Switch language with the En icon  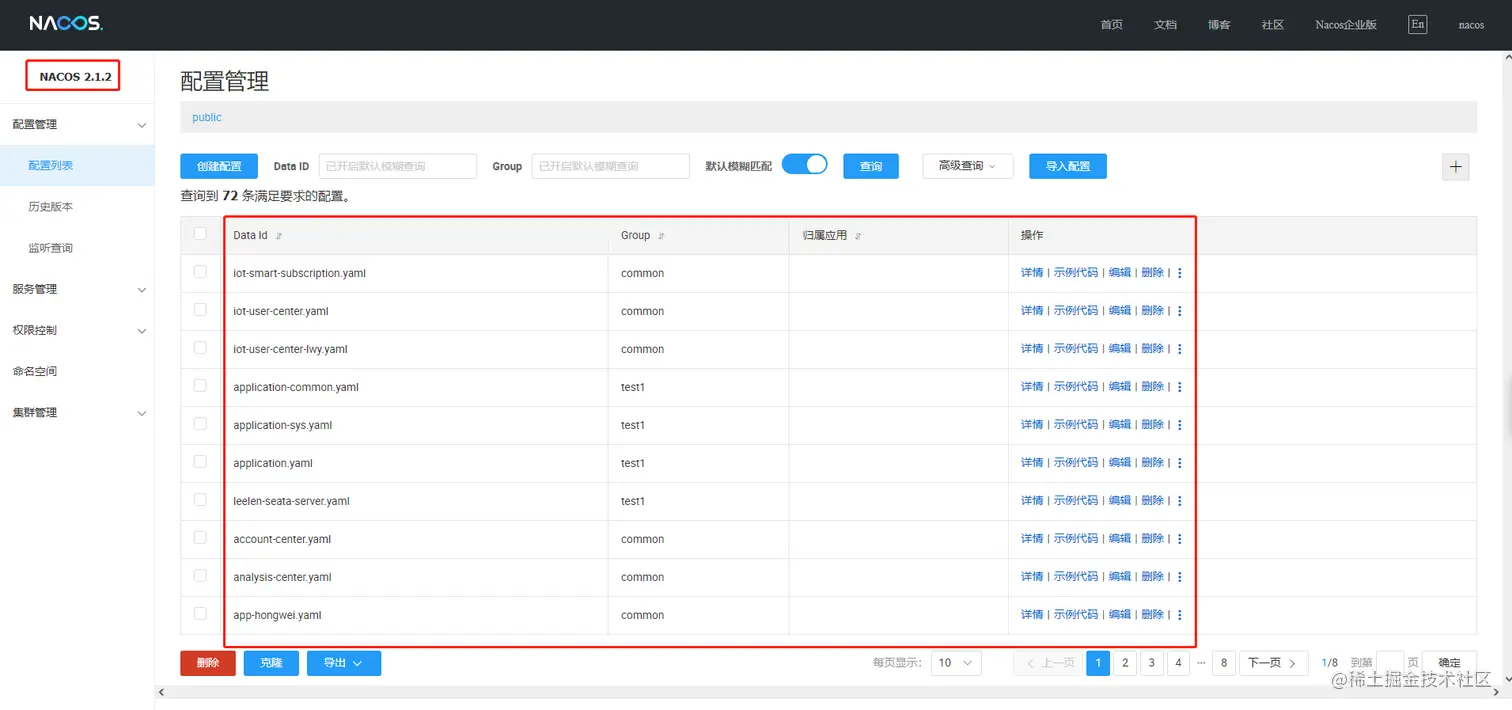point(1417,24)
